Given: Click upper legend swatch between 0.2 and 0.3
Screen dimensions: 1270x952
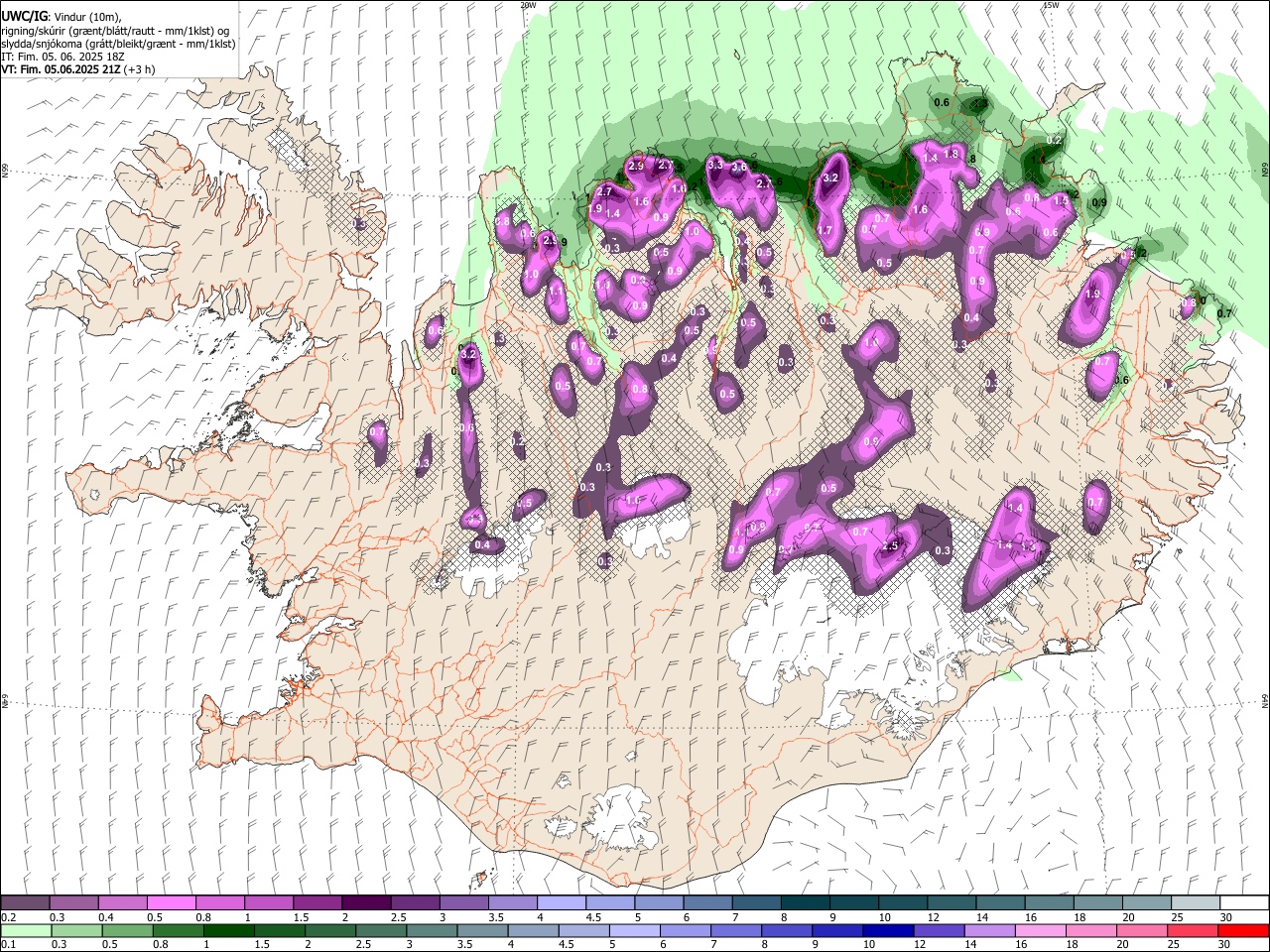Looking at the screenshot, I should (25, 902).
